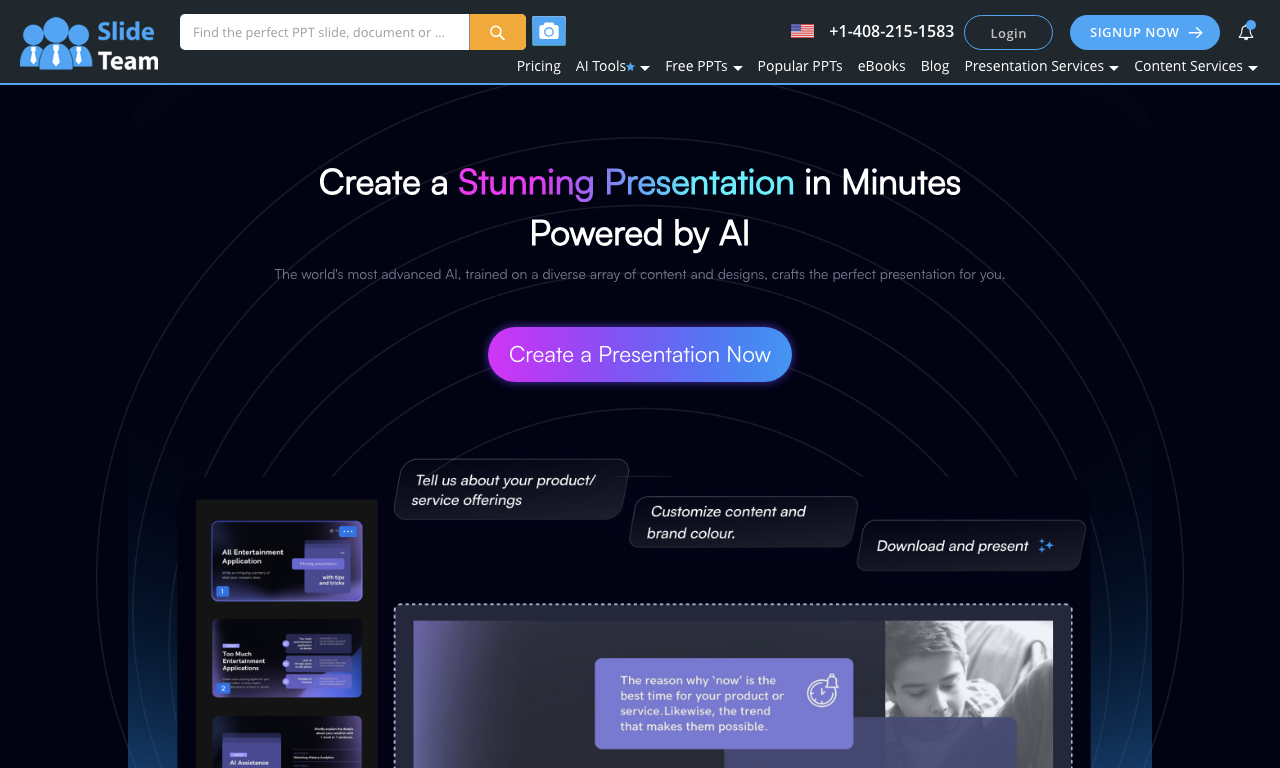Expand the AI Tools dropdown

tap(613, 66)
